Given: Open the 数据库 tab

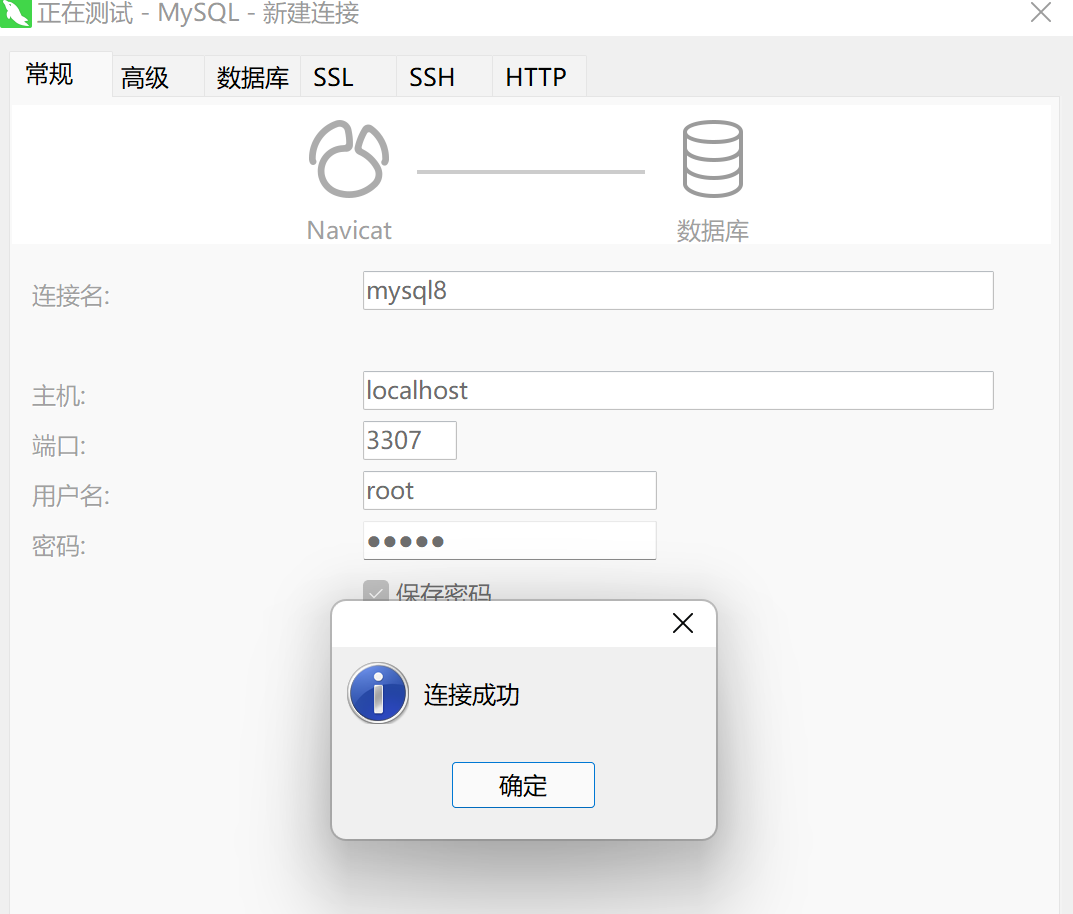Looking at the screenshot, I should pos(253,77).
